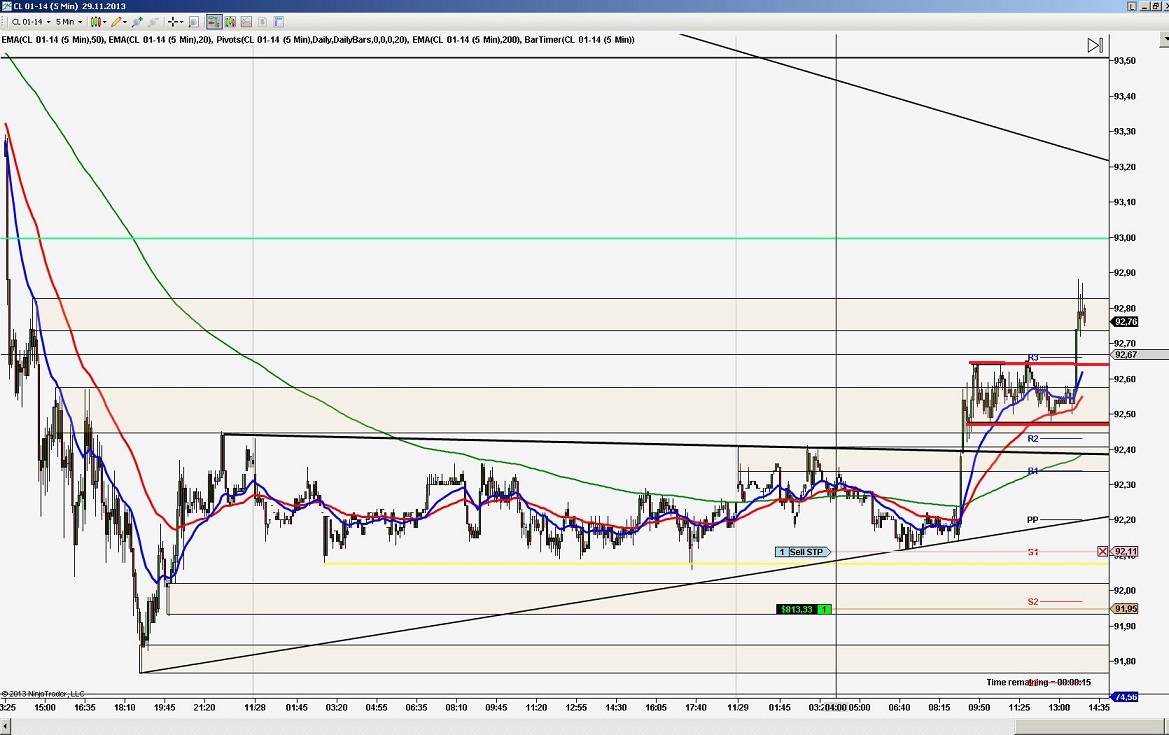Screen dimensions: 1169x735
Task: Toggle the highlighted Chart Trader panel button
Action: tap(215, 21)
